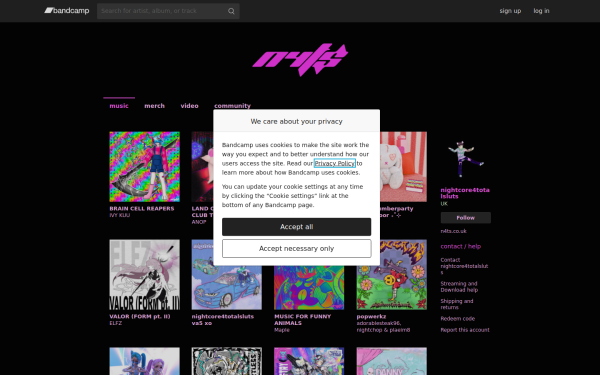The height and width of the screenshot is (375, 600).
Task: Click the Accept all button
Action: pyautogui.click(x=297, y=227)
